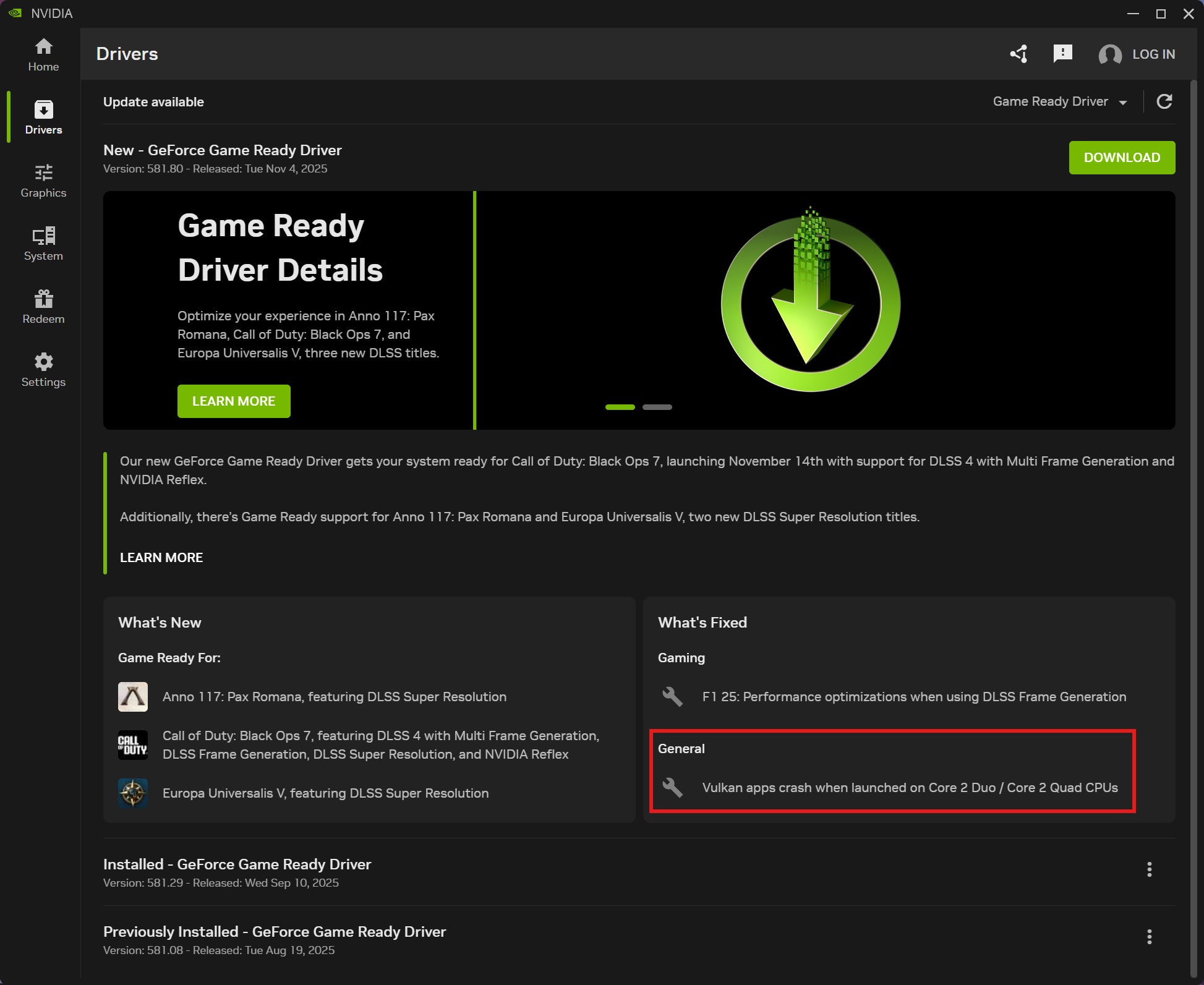Viewport: 1204px width, 985px height.
Task: Open the Home section in sidebar
Action: click(43, 54)
